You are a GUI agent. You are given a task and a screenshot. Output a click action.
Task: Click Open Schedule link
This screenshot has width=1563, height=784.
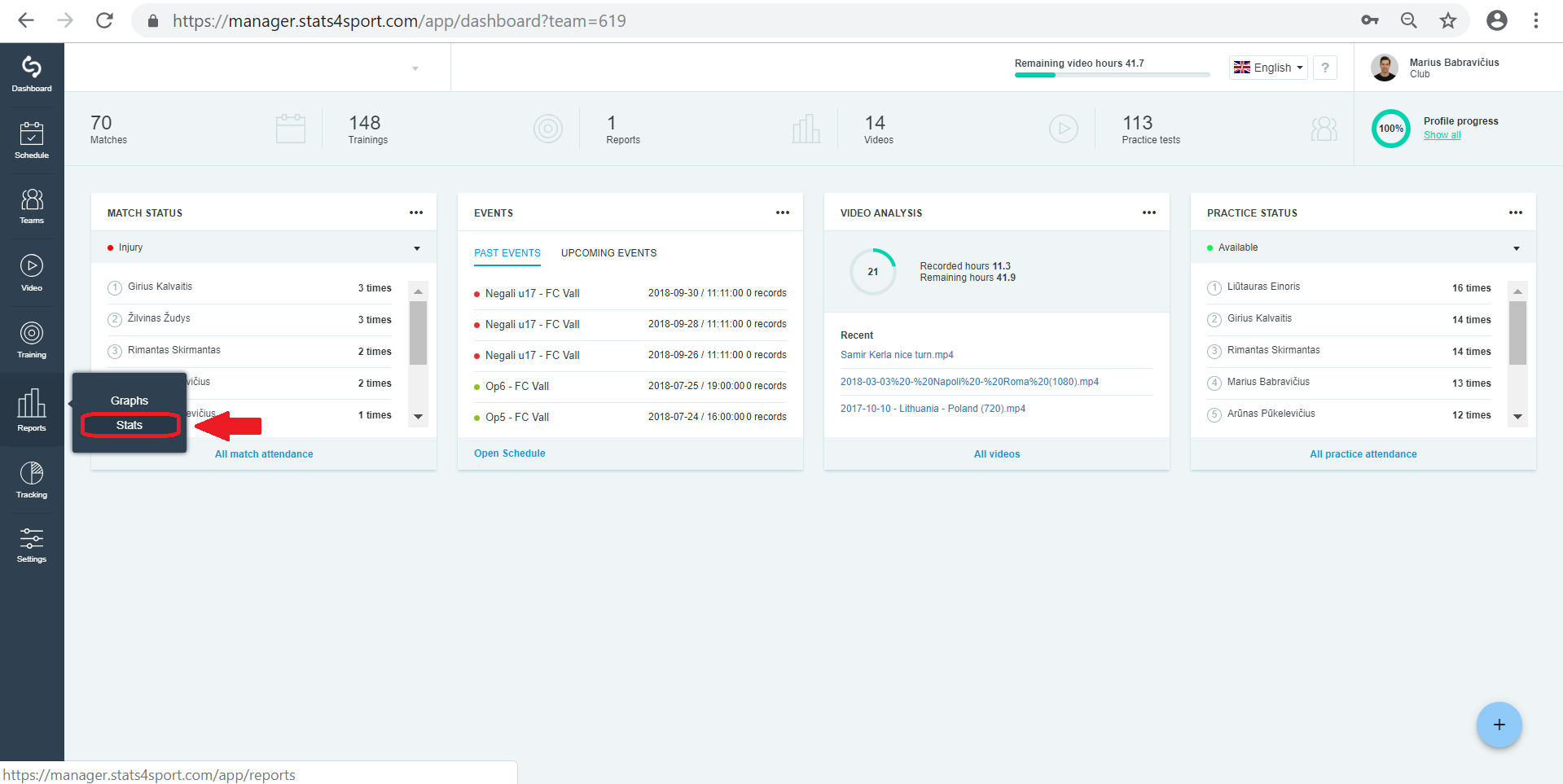pos(510,453)
